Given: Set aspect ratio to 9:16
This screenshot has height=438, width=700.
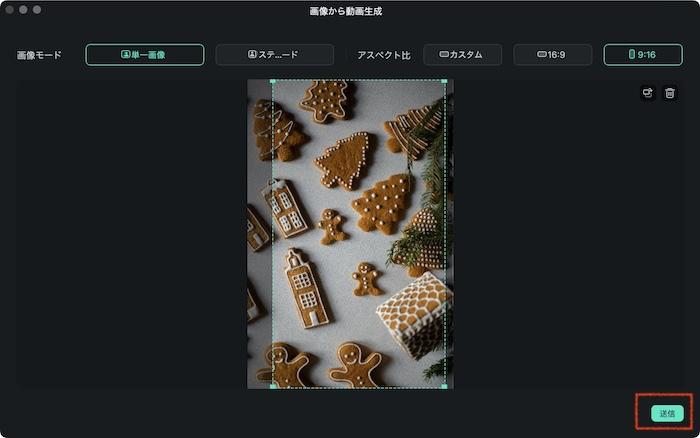Looking at the screenshot, I should coord(643,55).
